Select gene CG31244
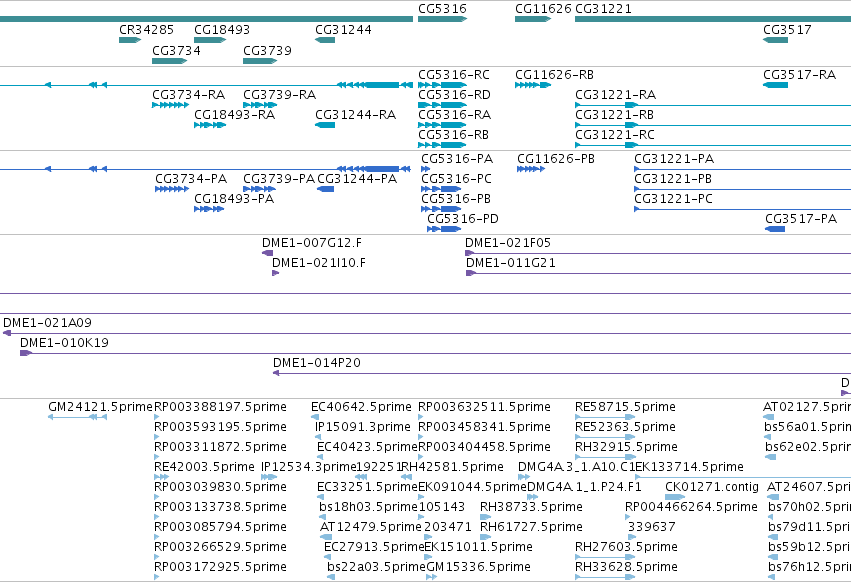 pos(325,40)
